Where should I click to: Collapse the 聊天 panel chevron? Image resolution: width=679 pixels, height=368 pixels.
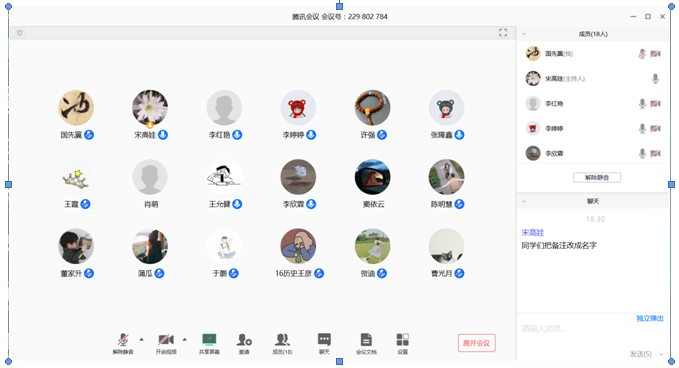tap(524, 201)
